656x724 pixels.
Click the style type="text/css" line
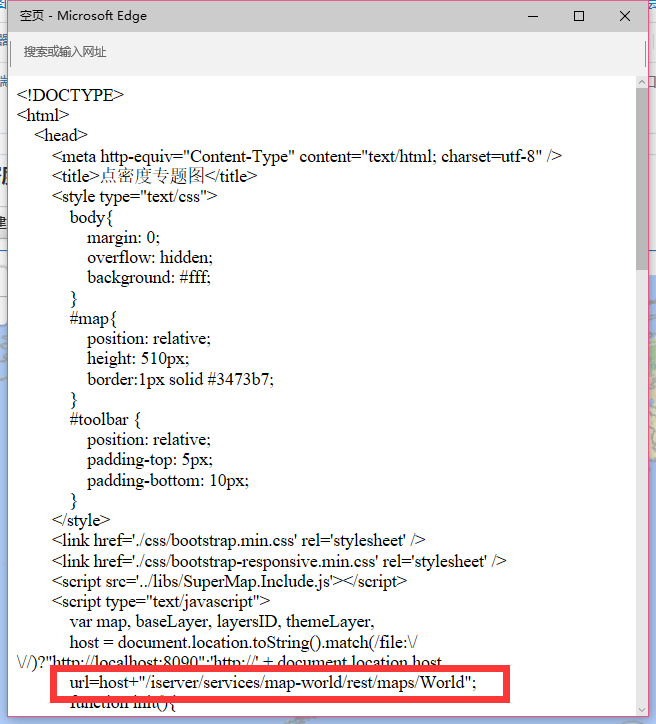[134, 197]
